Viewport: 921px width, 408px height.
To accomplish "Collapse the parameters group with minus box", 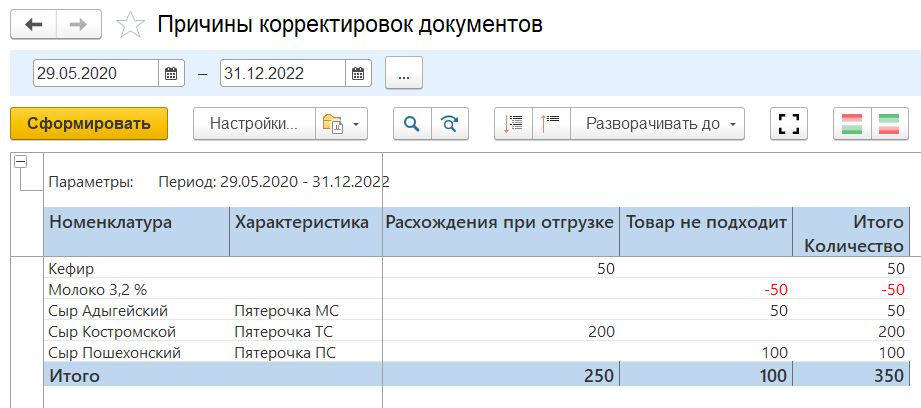I will [20, 162].
